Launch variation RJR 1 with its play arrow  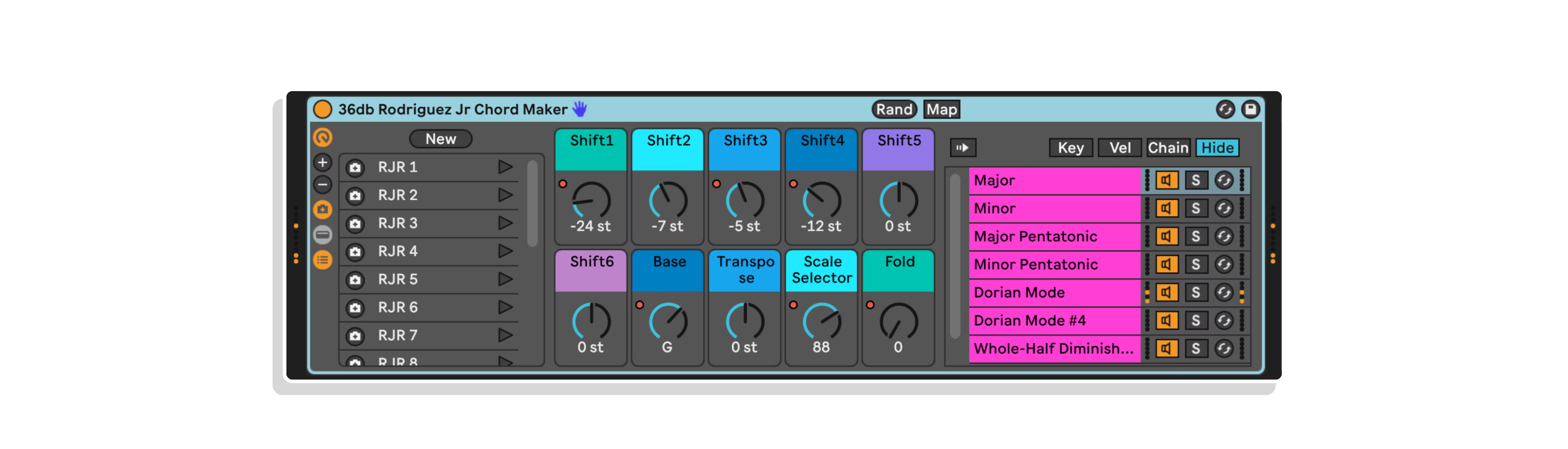pyautogui.click(x=505, y=167)
